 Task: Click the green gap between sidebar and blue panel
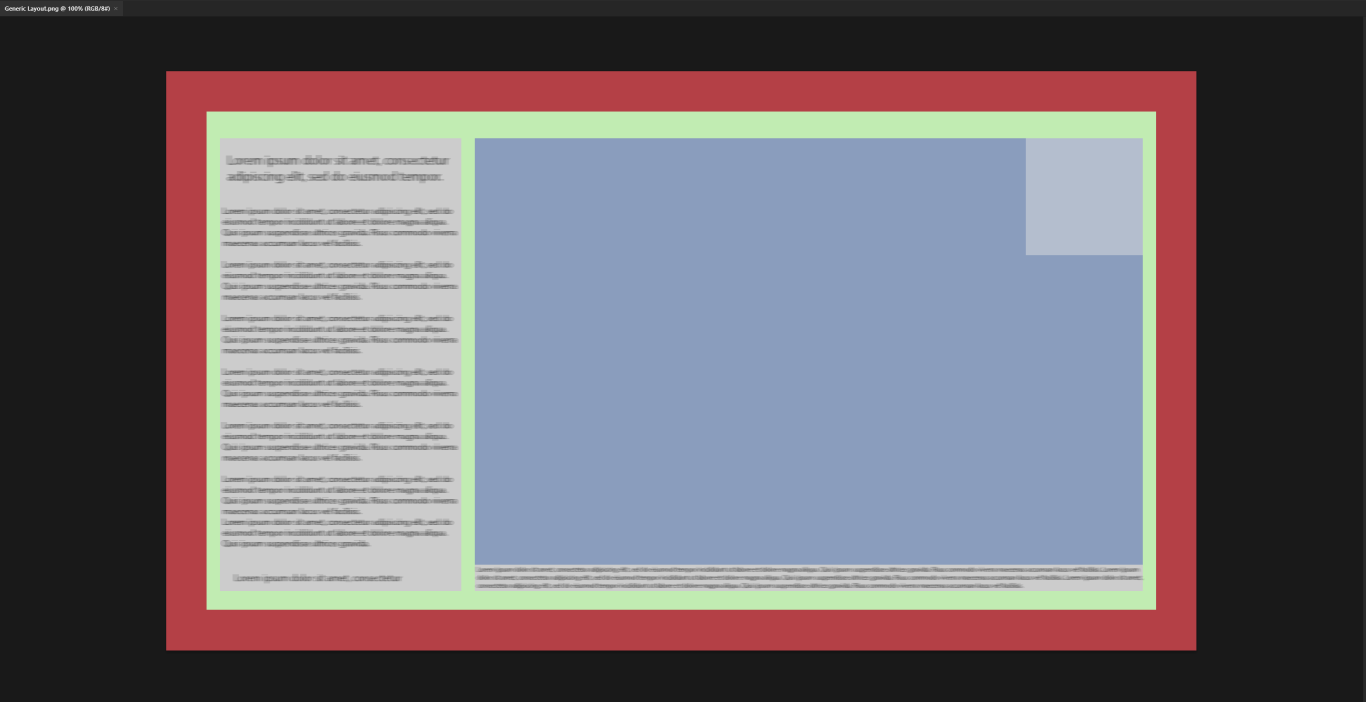(468, 360)
